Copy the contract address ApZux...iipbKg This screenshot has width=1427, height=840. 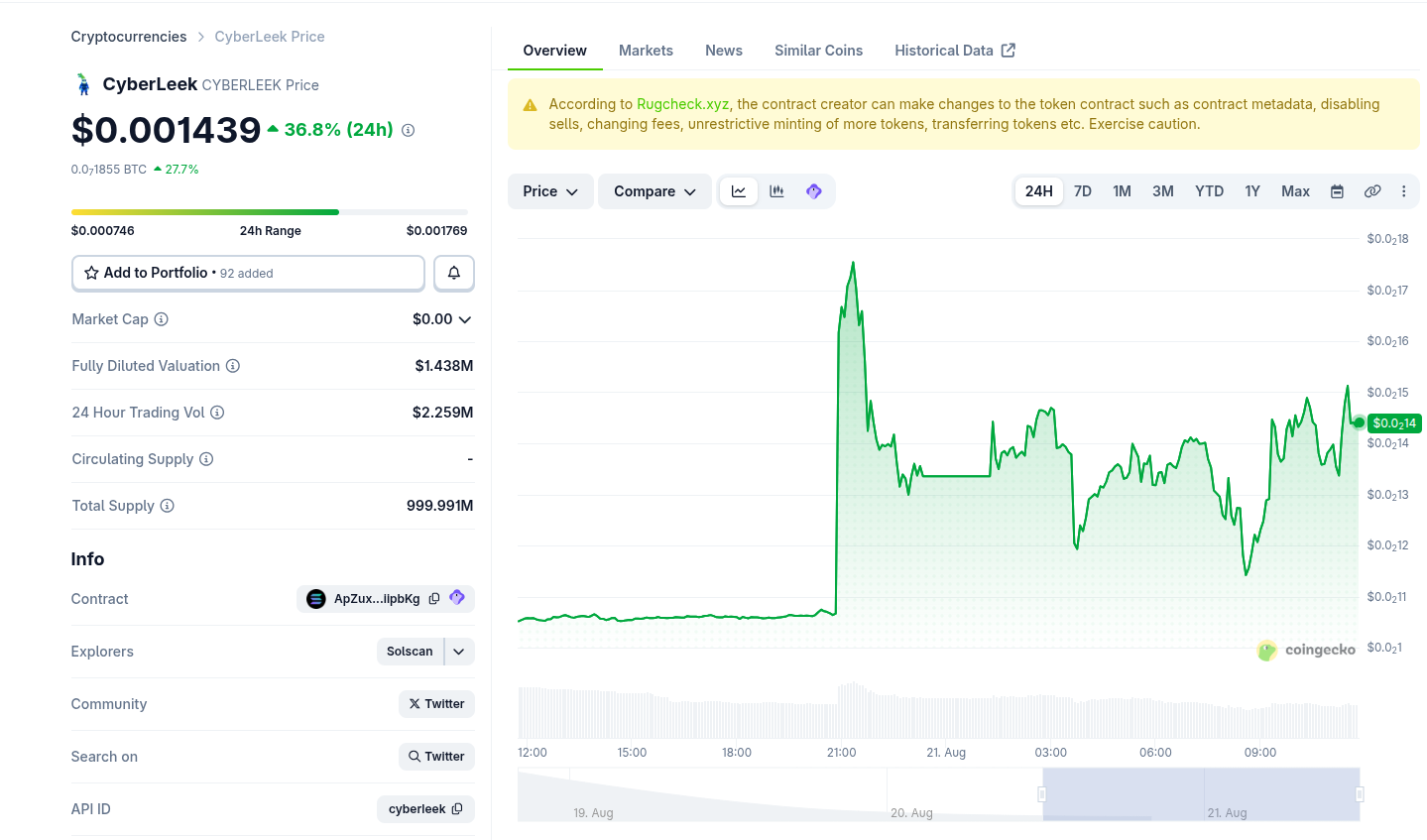point(434,599)
